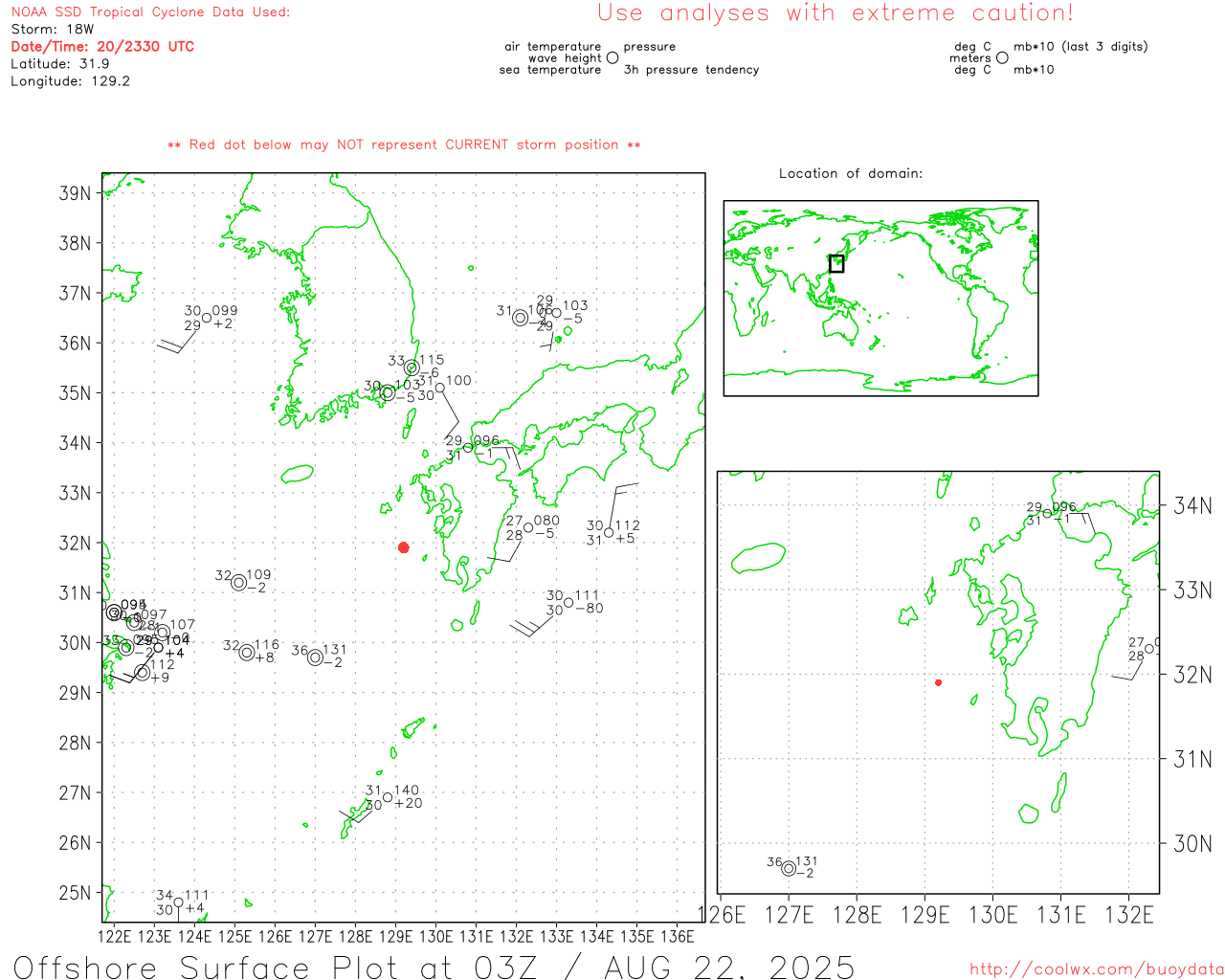This screenshot has width=1225, height=980.
Task: Click the 'Use analyses with extreme caution!' warning
Action: pyautogui.click(x=835, y=13)
